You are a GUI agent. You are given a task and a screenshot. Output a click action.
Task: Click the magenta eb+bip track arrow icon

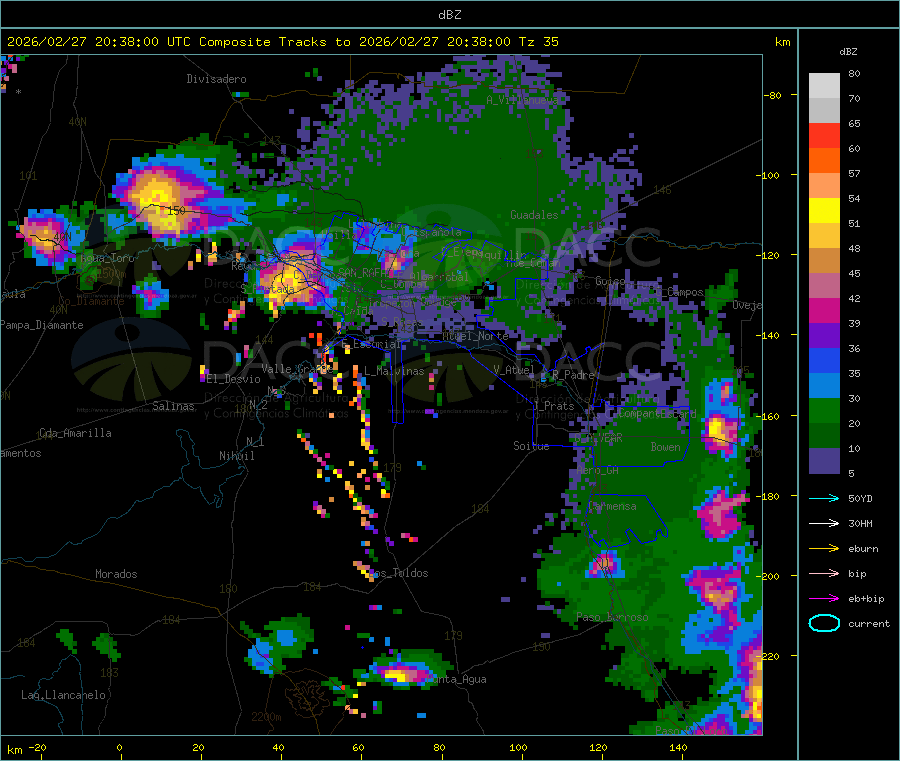point(824,598)
